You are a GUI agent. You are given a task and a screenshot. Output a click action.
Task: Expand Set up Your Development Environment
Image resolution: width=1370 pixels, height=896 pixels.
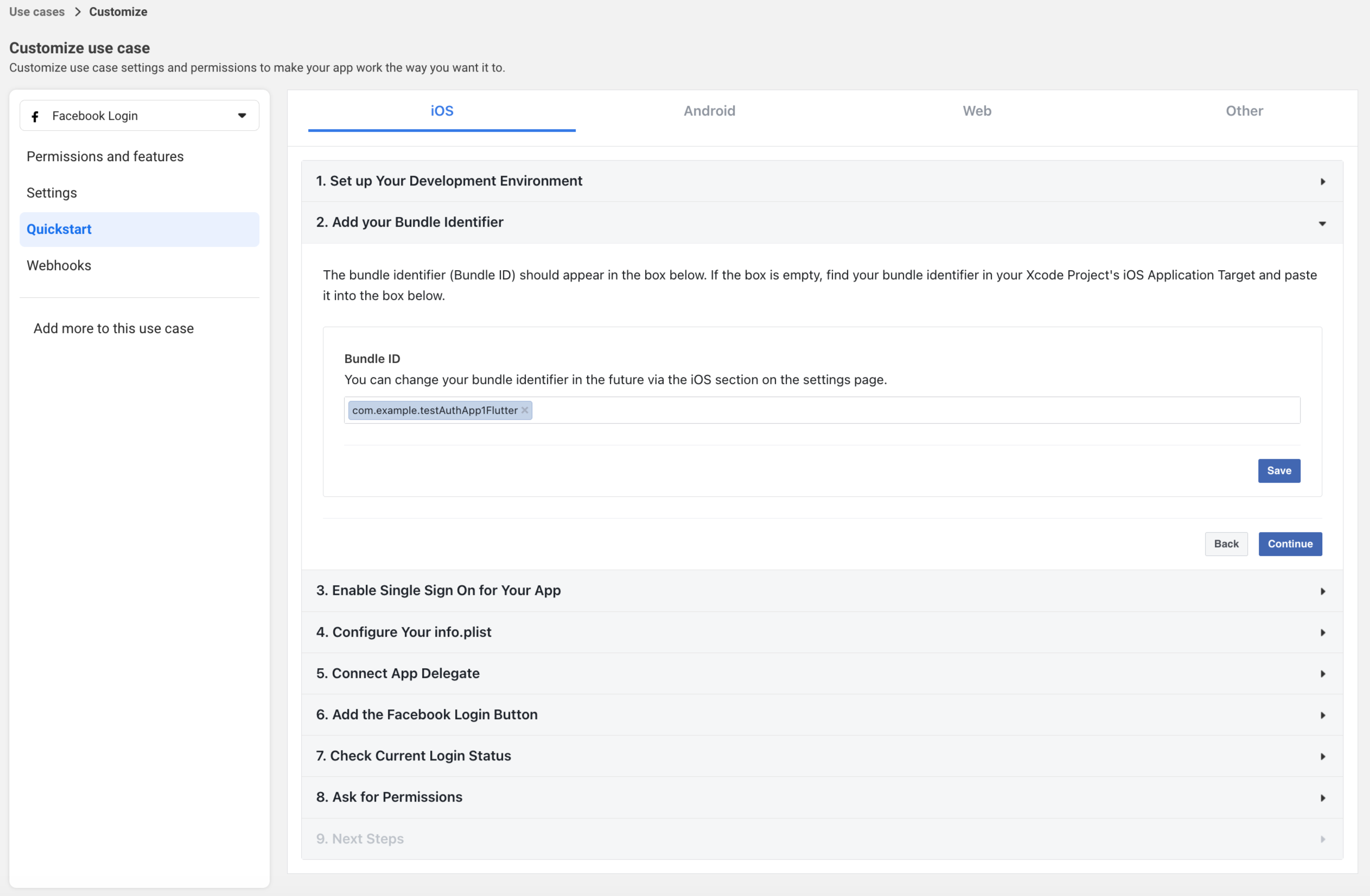click(1322, 181)
